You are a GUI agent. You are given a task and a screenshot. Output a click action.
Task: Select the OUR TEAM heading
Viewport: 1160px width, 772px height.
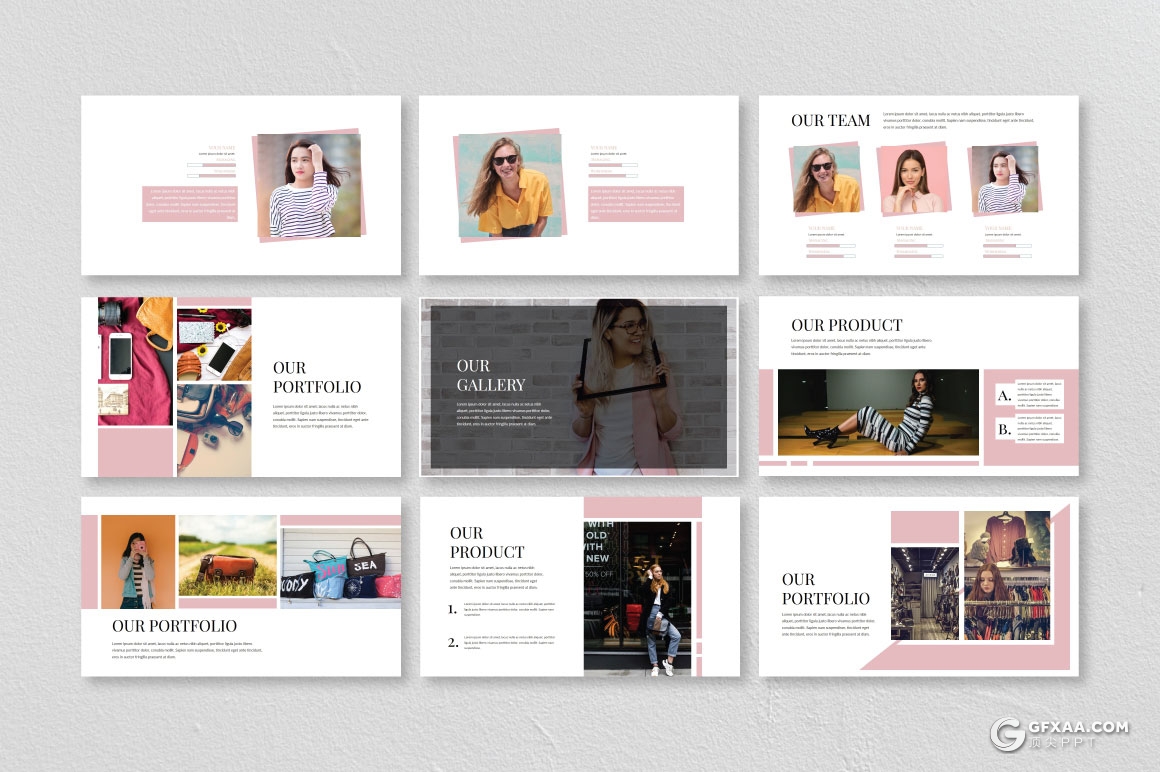tap(830, 120)
